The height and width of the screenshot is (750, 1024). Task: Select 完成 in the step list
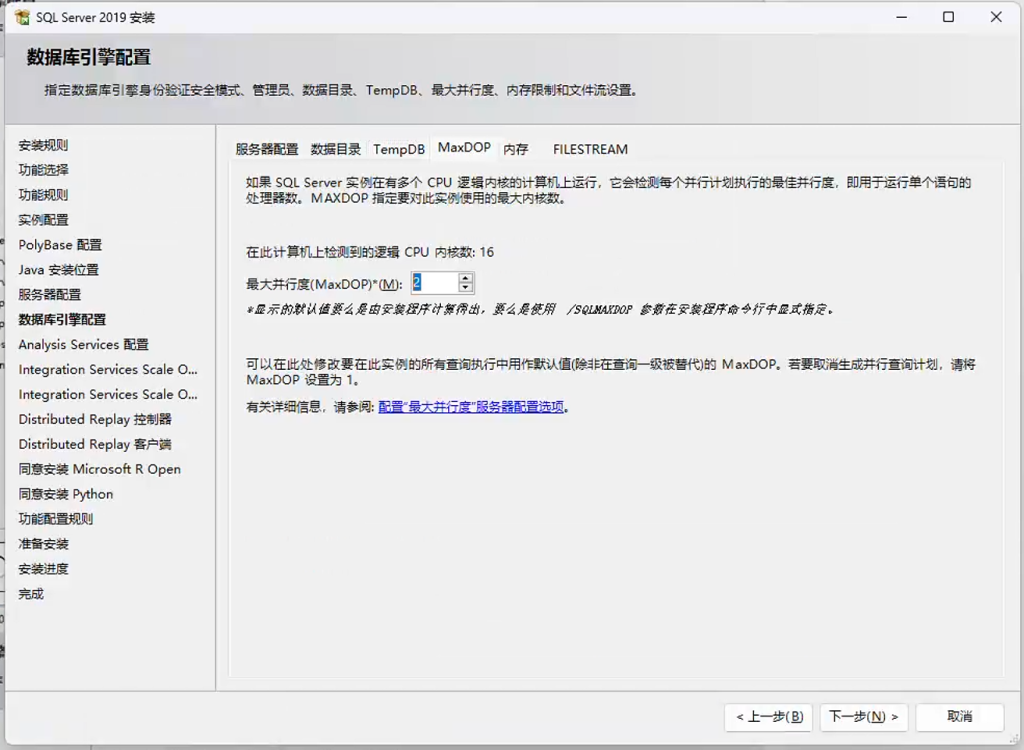[31, 594]
